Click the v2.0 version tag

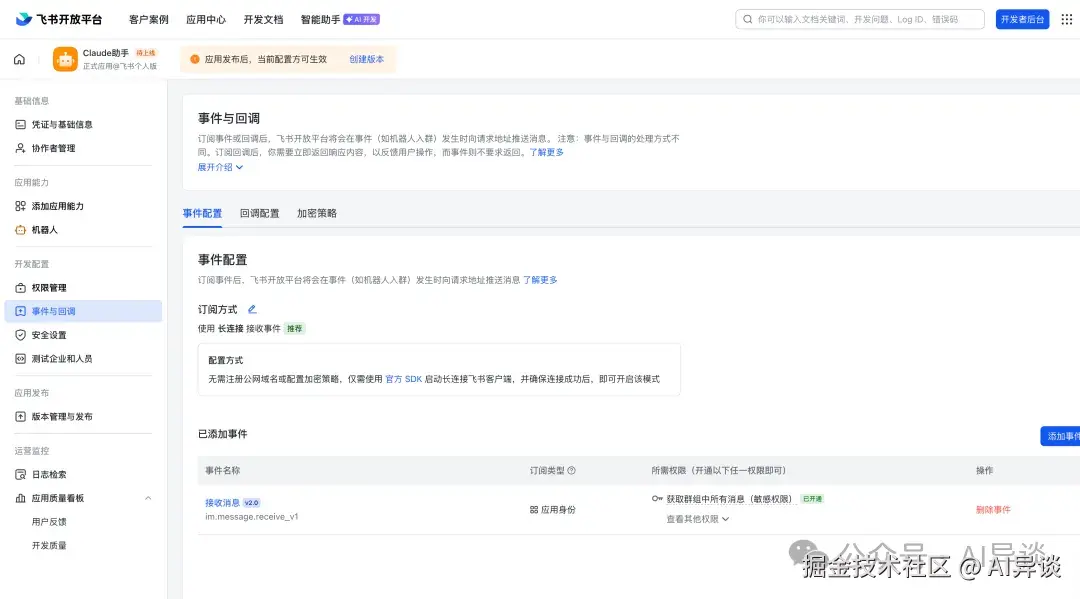(251, 503)
